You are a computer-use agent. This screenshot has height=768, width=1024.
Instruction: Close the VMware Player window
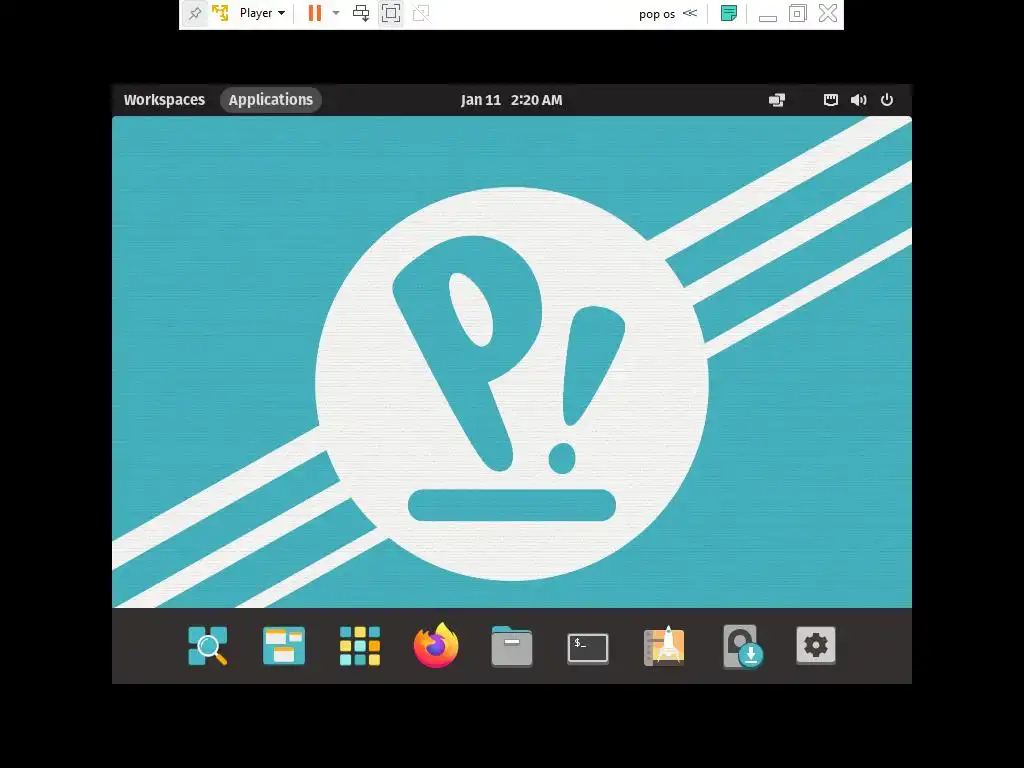[828, 13]
